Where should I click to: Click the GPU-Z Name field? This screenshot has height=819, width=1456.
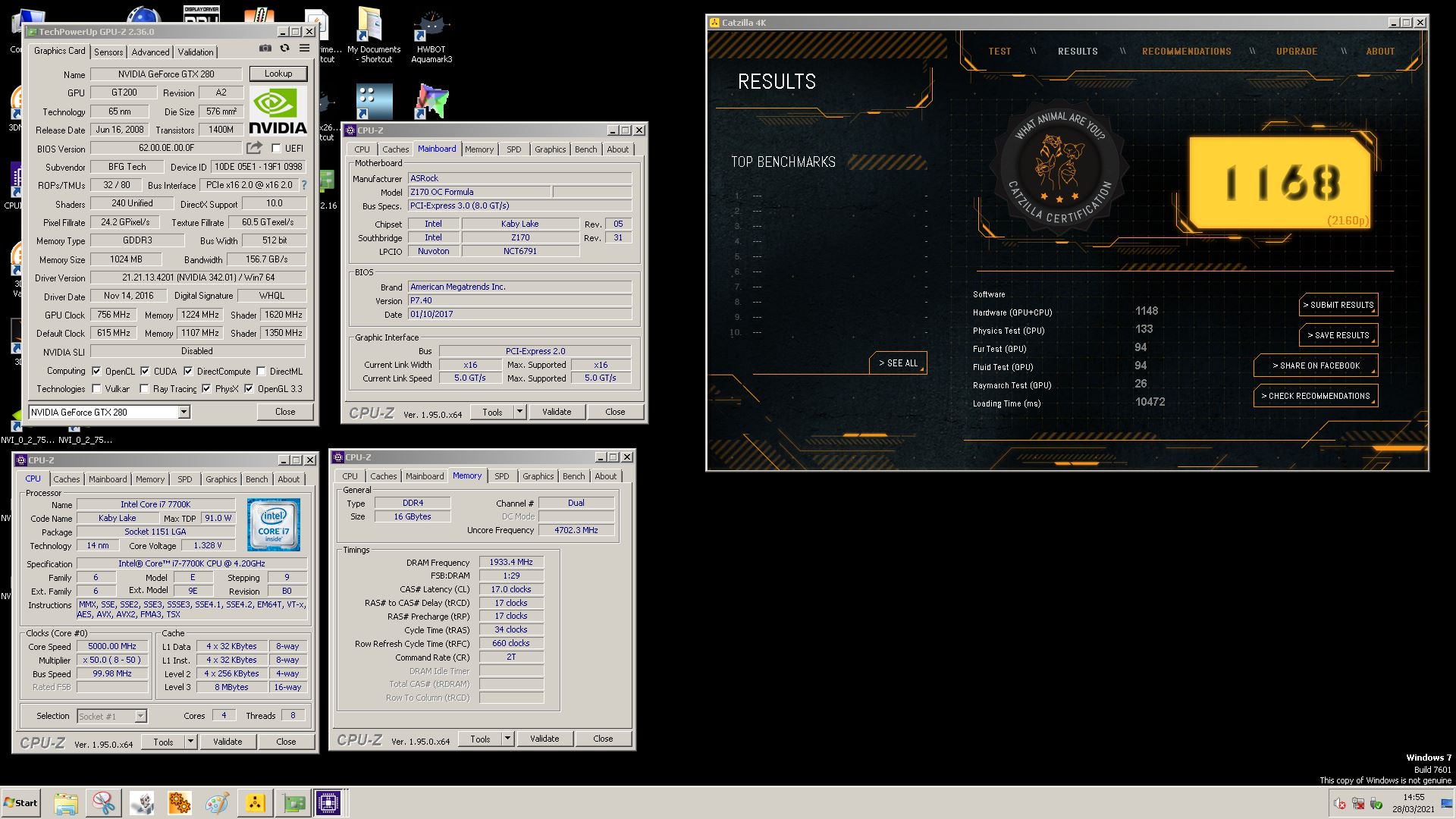pyautogui.click(x=166, y=74)
